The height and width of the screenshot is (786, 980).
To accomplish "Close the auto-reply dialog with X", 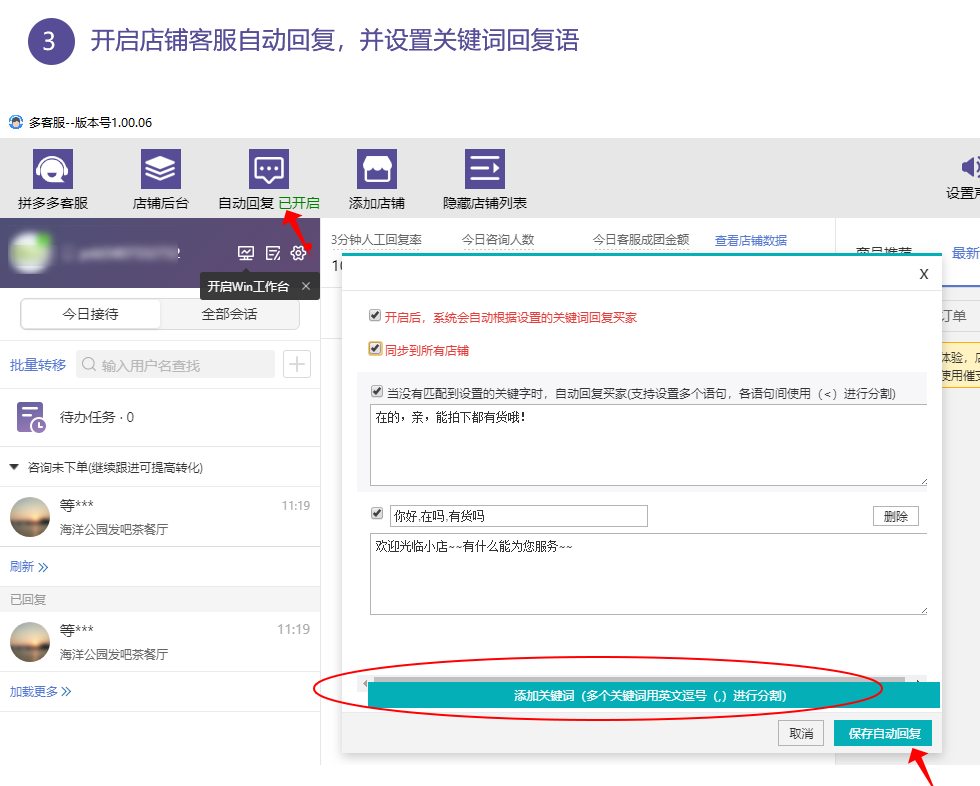I will [x=924, y=274].
